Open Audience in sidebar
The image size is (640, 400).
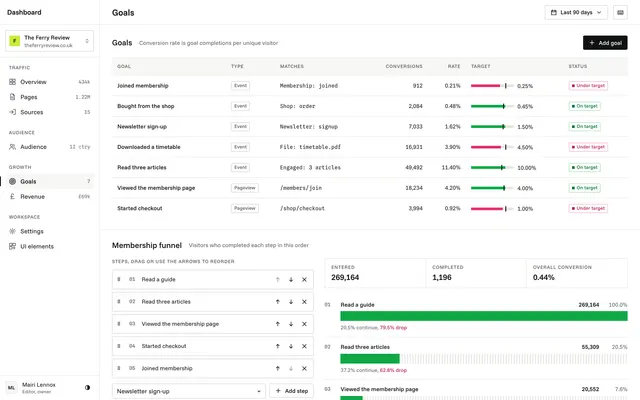point(49,147)
